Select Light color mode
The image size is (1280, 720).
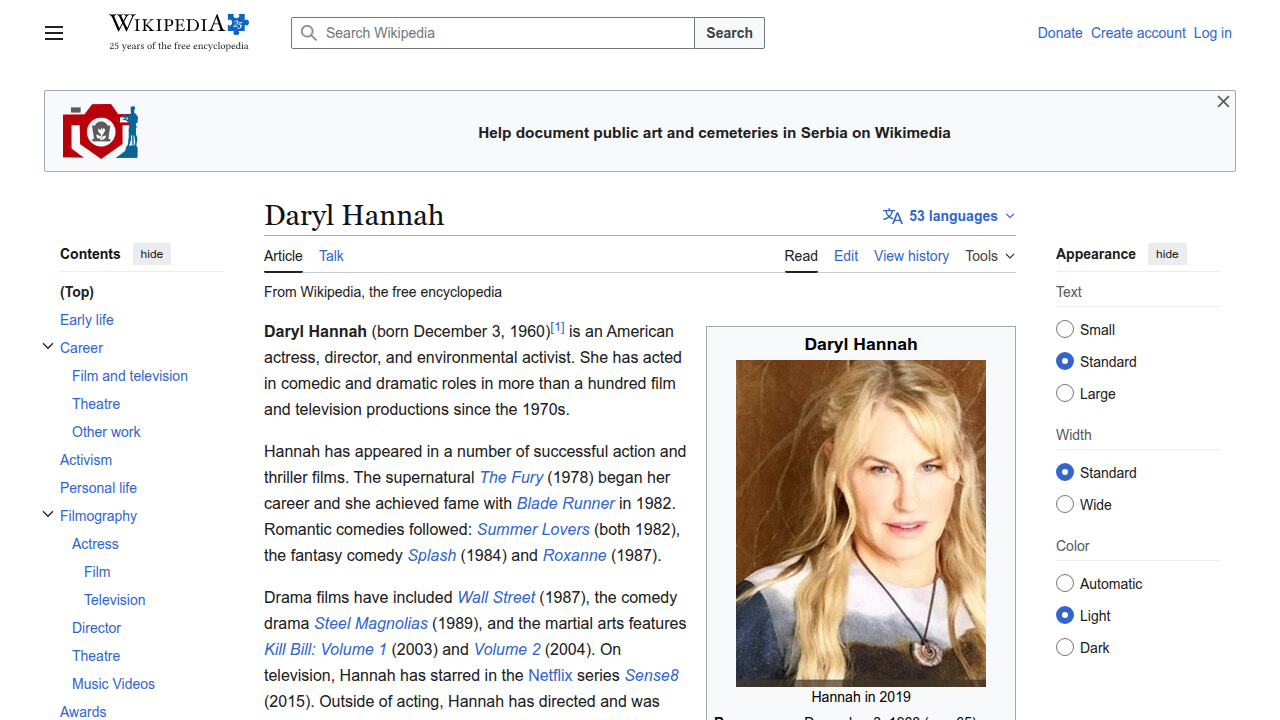[x=1065, y=616]
